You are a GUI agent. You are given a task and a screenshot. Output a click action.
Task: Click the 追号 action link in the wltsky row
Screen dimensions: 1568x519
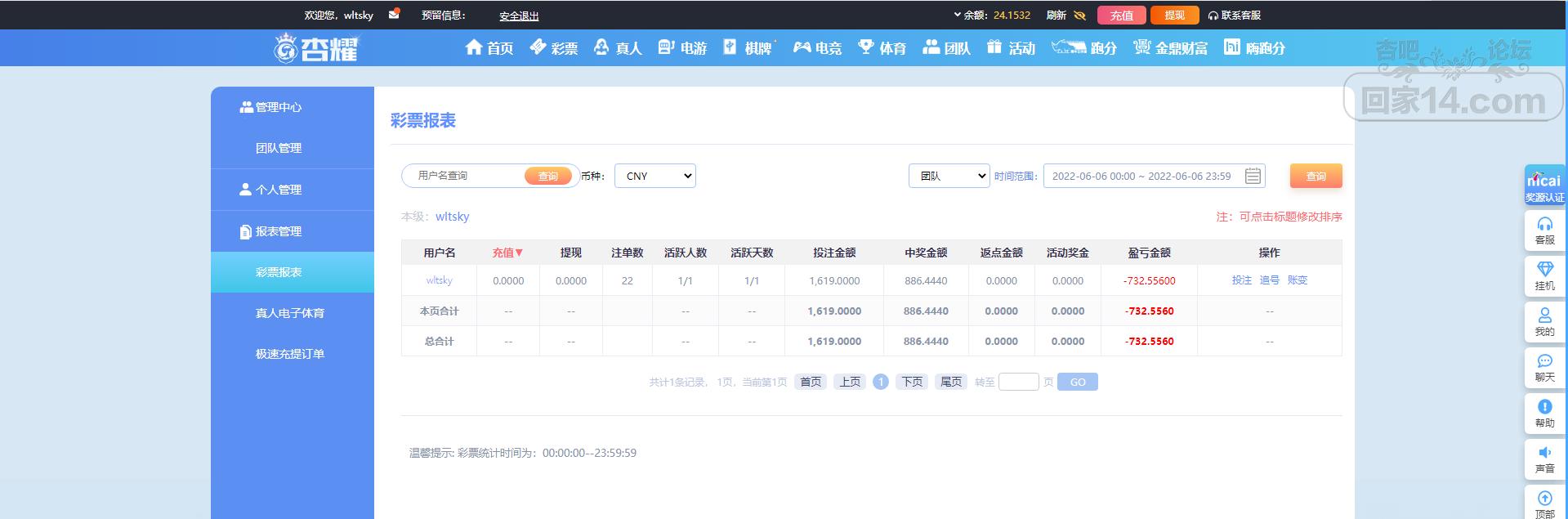pos(1270,280)
